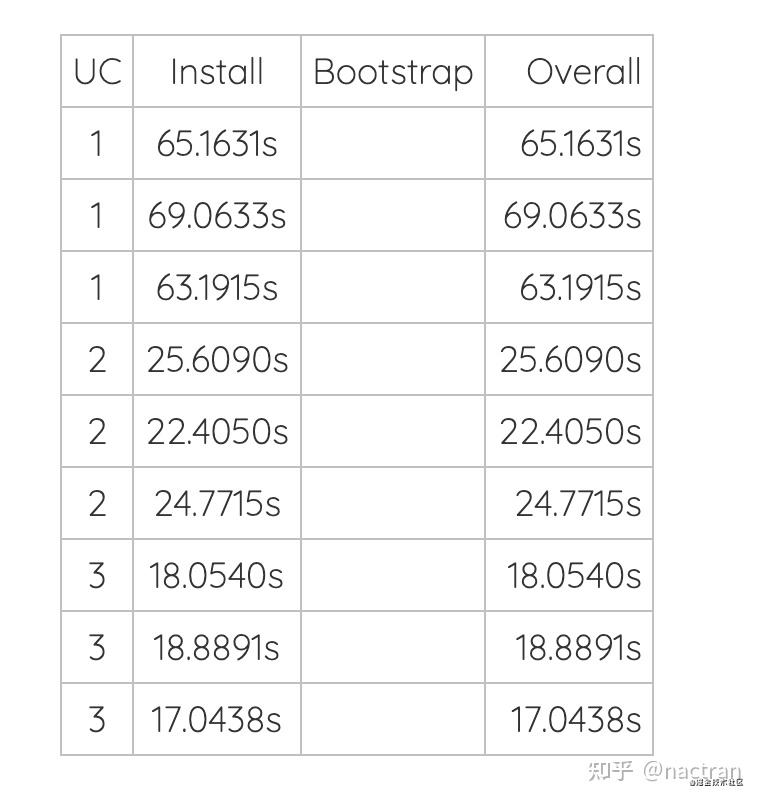
Task: Click the Install time 18.0540s
Action: click(217, 576)
